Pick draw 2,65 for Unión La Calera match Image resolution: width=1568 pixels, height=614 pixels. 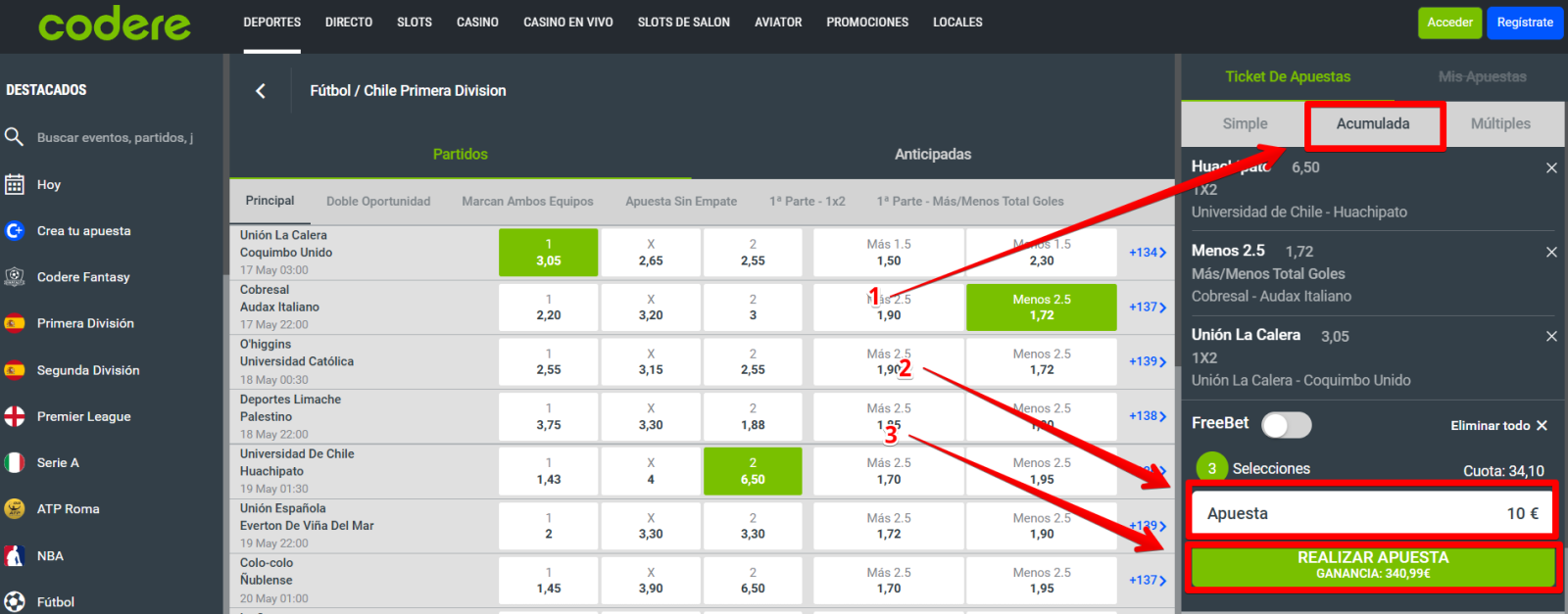click(x=651, y=253)
